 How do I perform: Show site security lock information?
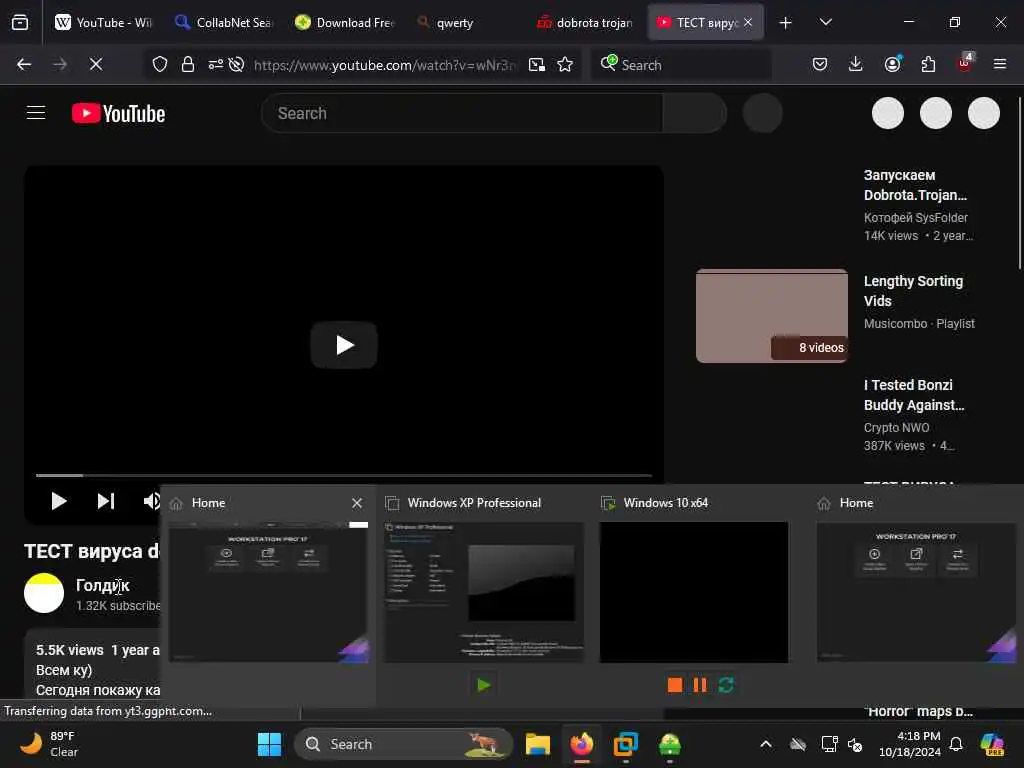pyautogui.click(x=188, y=64)
